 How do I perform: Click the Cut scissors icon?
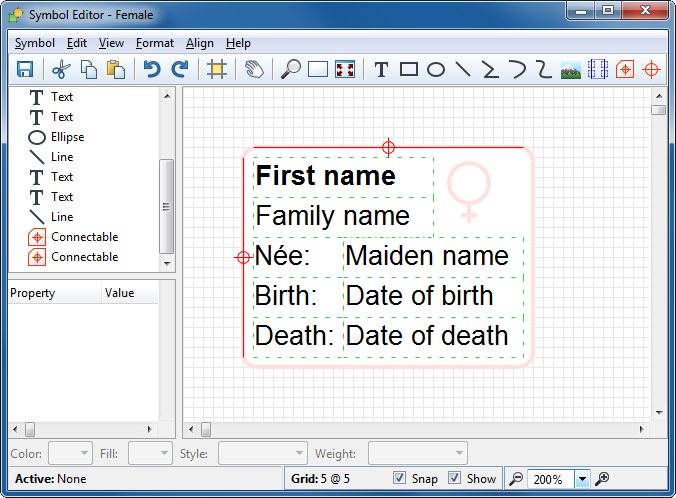[x=61, y=69]
